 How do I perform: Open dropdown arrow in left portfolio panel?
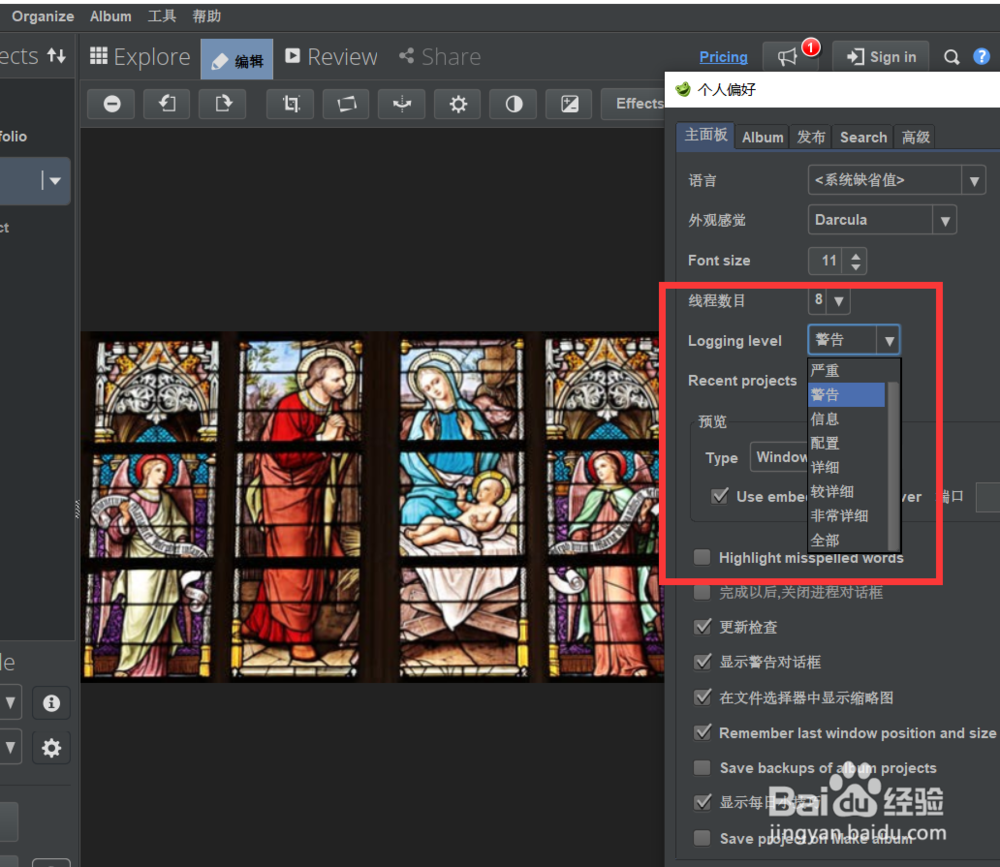tap(55, 181)
